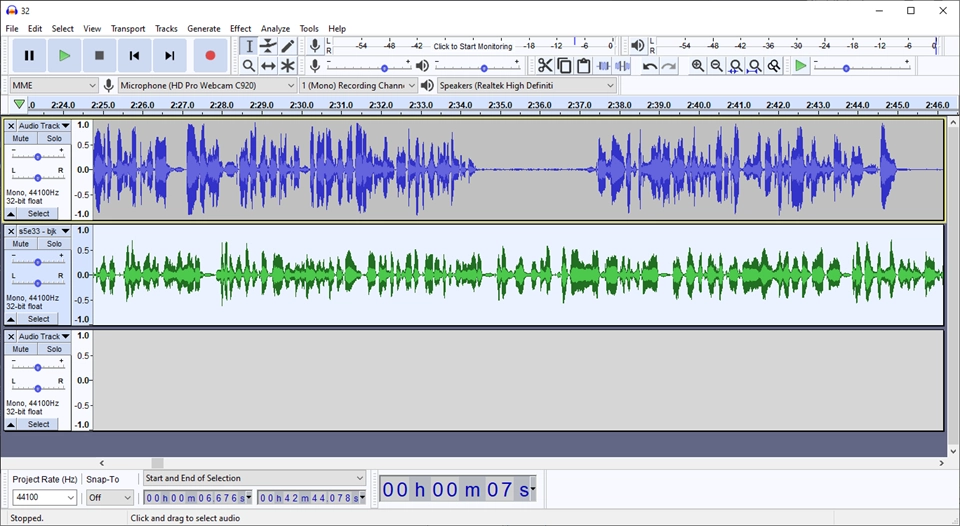
Task: Click the 'Click to Start Monitoring' meter
Action: pyautogui.click(x=472, y=46)
